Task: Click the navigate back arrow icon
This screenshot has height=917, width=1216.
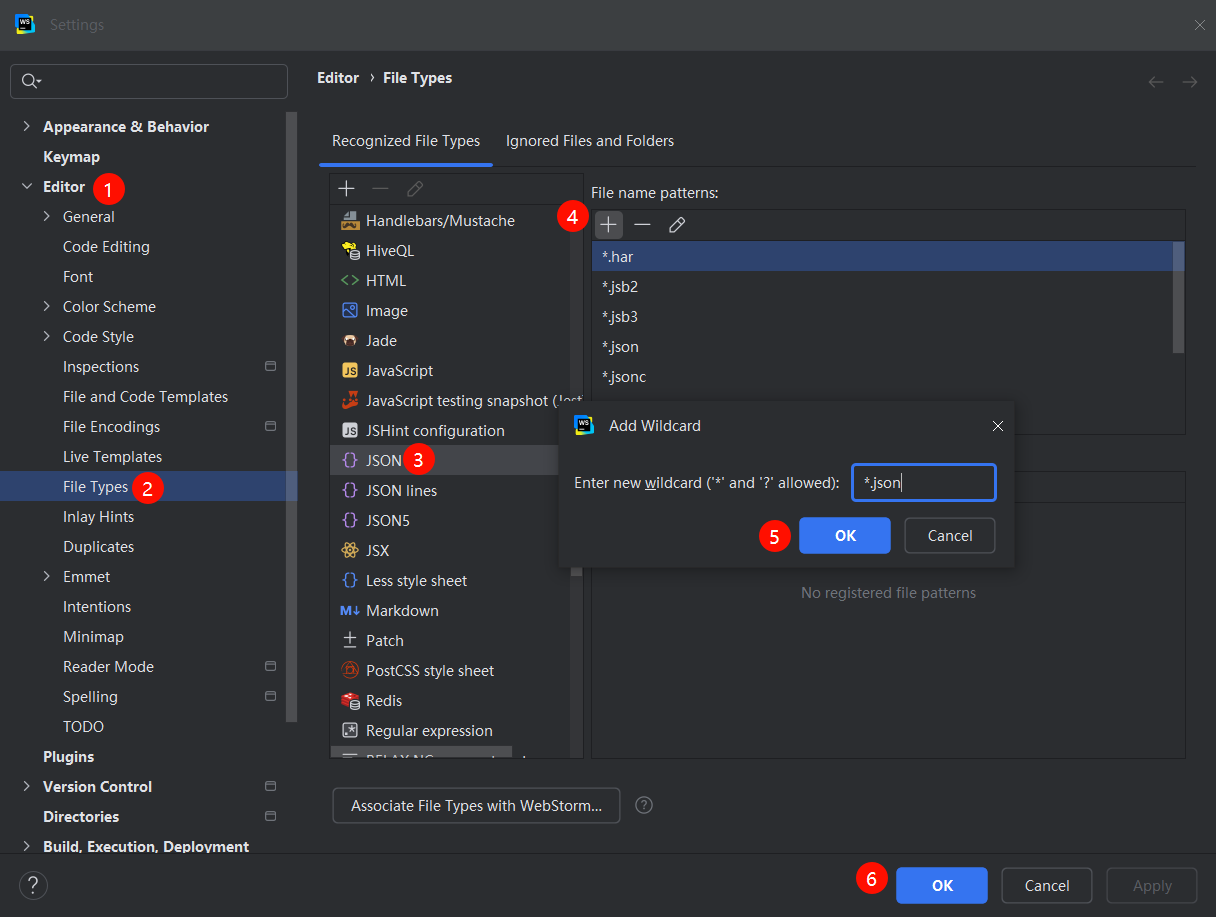Action: [1156, 82]
